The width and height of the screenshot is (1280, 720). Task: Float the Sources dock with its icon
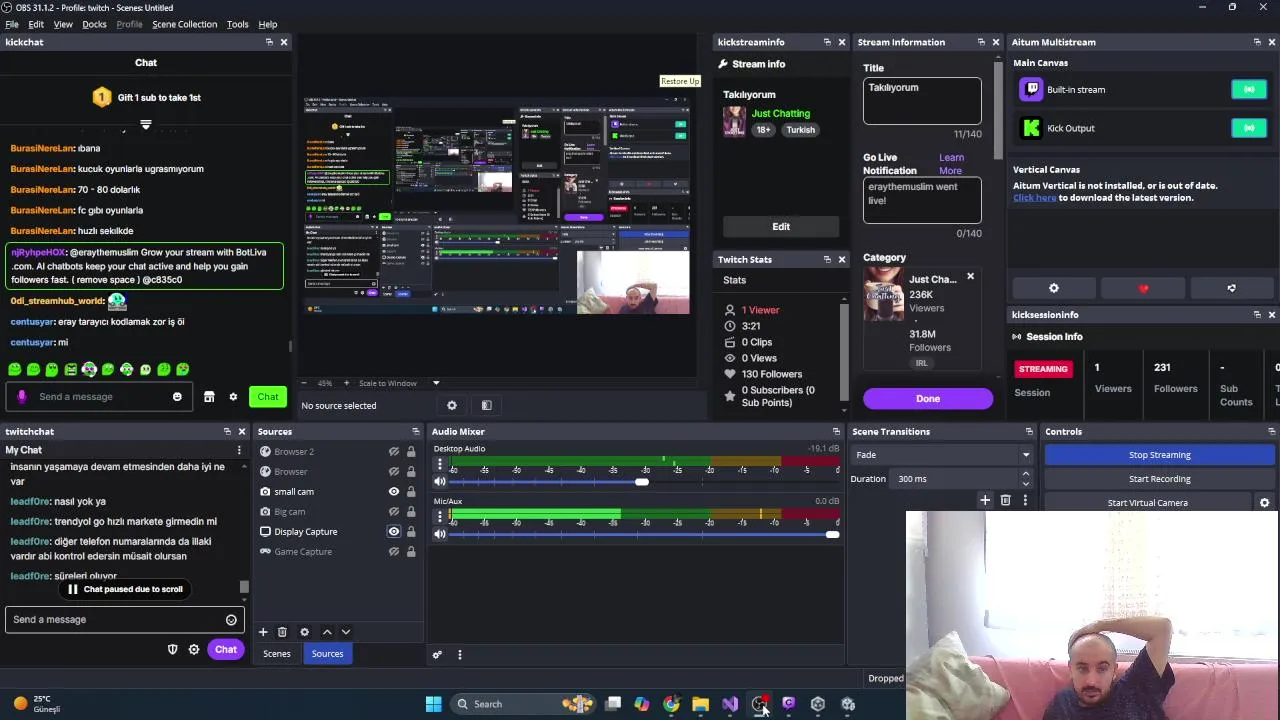(415, 432)
